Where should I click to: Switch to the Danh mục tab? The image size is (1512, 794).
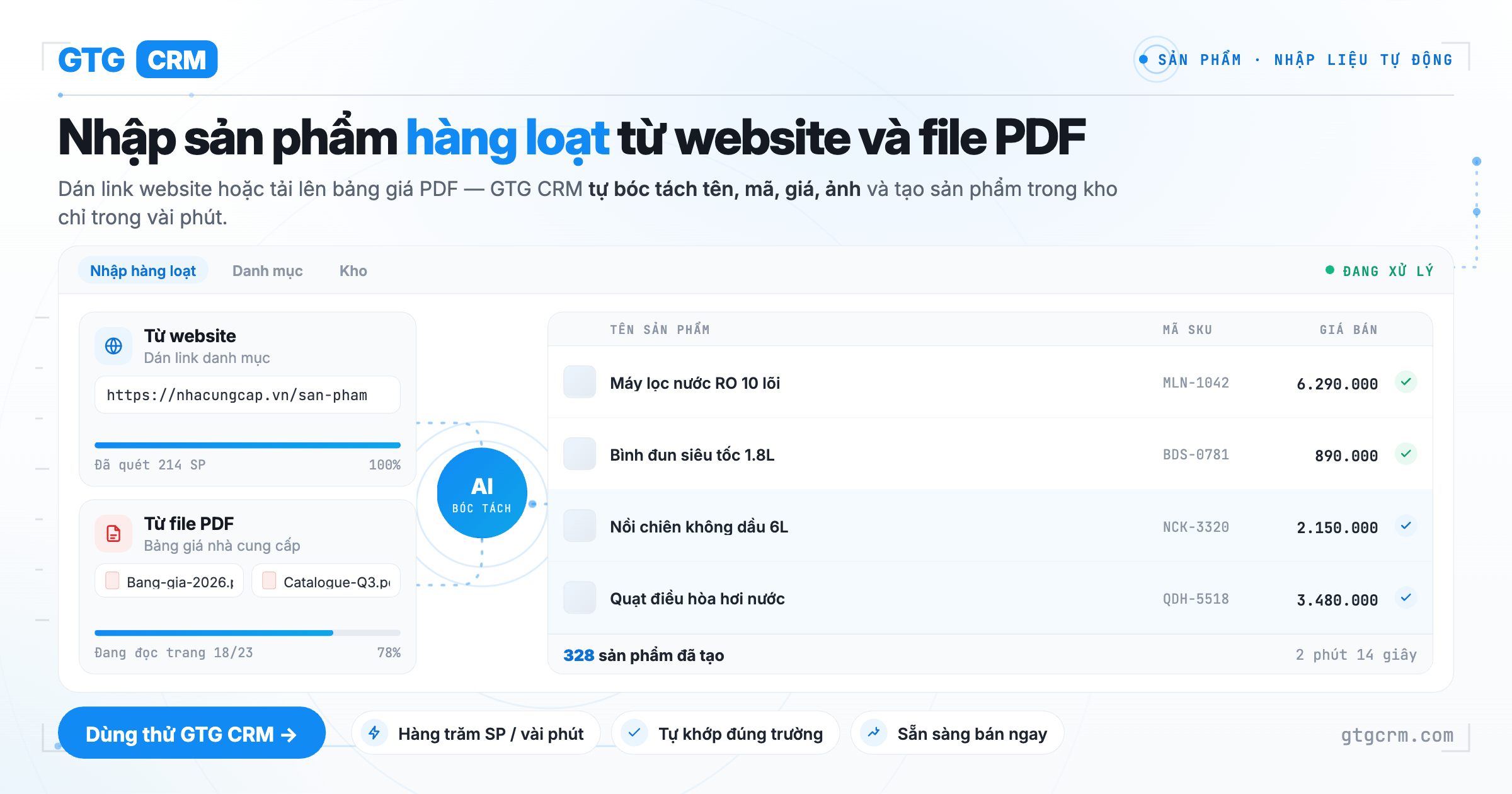pos(268,270)
